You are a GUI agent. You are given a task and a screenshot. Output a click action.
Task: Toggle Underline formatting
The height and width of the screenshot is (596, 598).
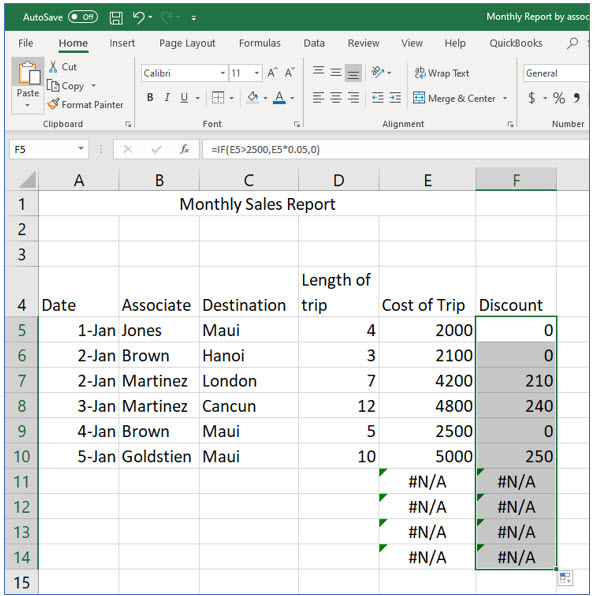[x=184, y=98]
